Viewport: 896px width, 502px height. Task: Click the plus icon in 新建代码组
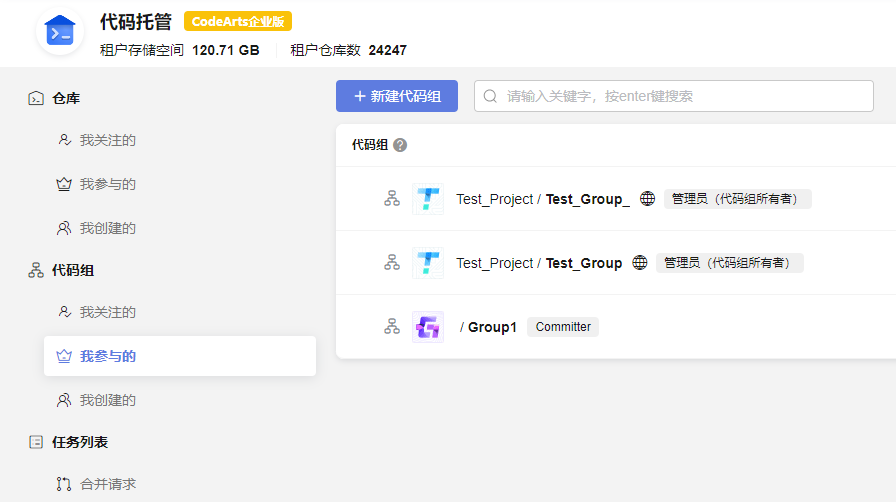click(359, 96)
